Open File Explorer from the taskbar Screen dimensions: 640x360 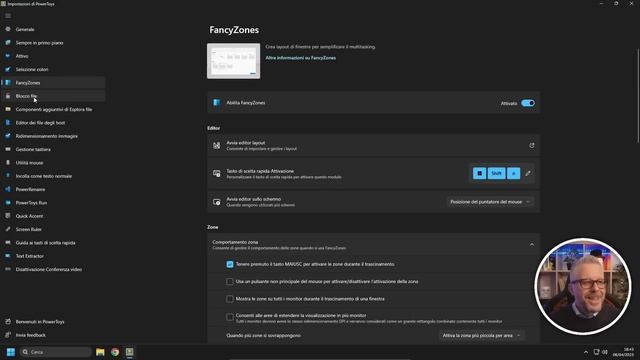coord(100,352)
